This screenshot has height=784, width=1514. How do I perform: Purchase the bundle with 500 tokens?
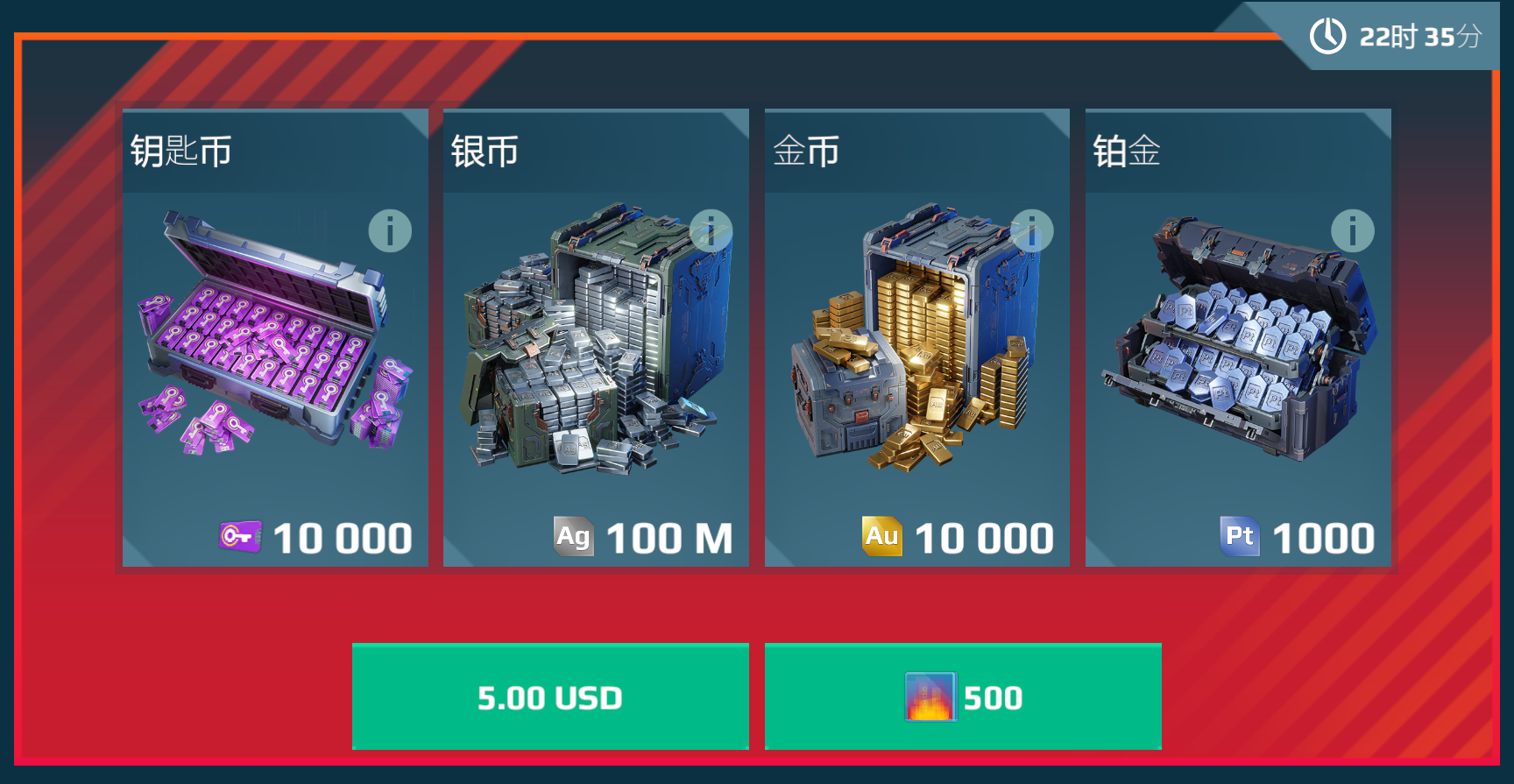click(963, 696)
